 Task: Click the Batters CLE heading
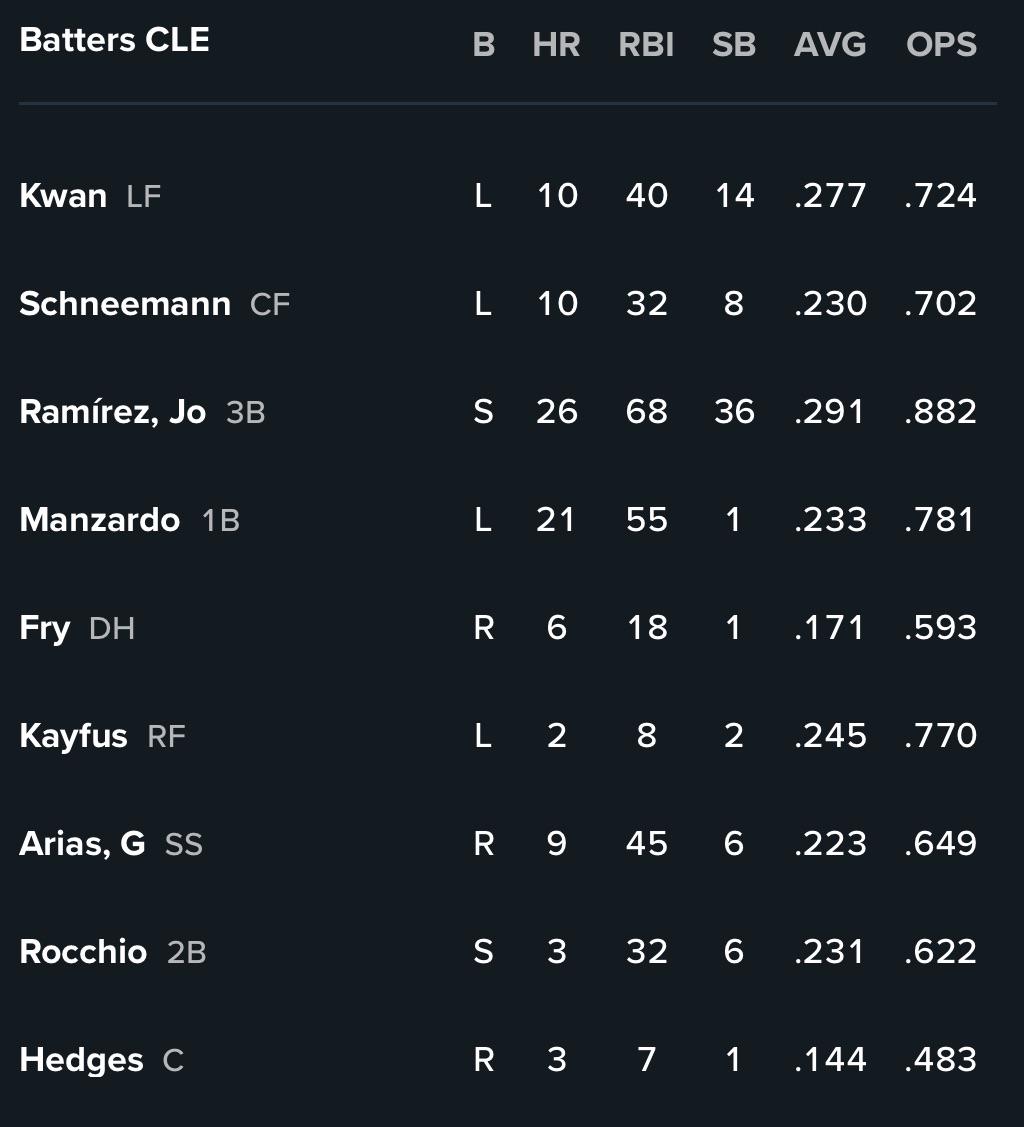click(114, 40)
